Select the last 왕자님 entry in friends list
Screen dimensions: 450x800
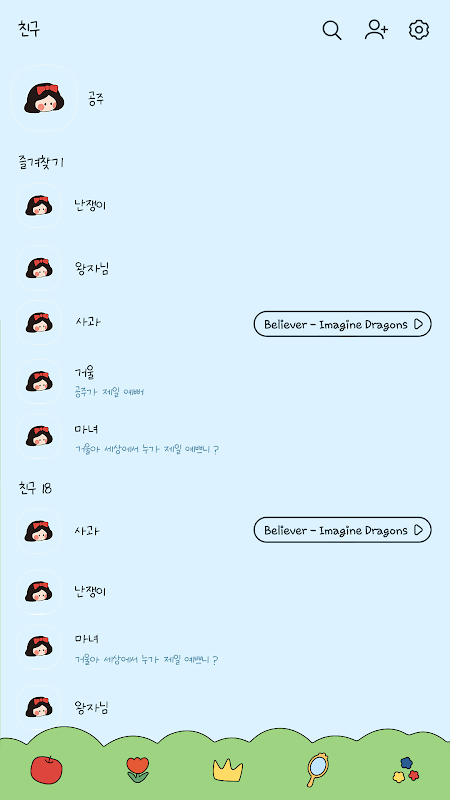[x=225, y=708]
